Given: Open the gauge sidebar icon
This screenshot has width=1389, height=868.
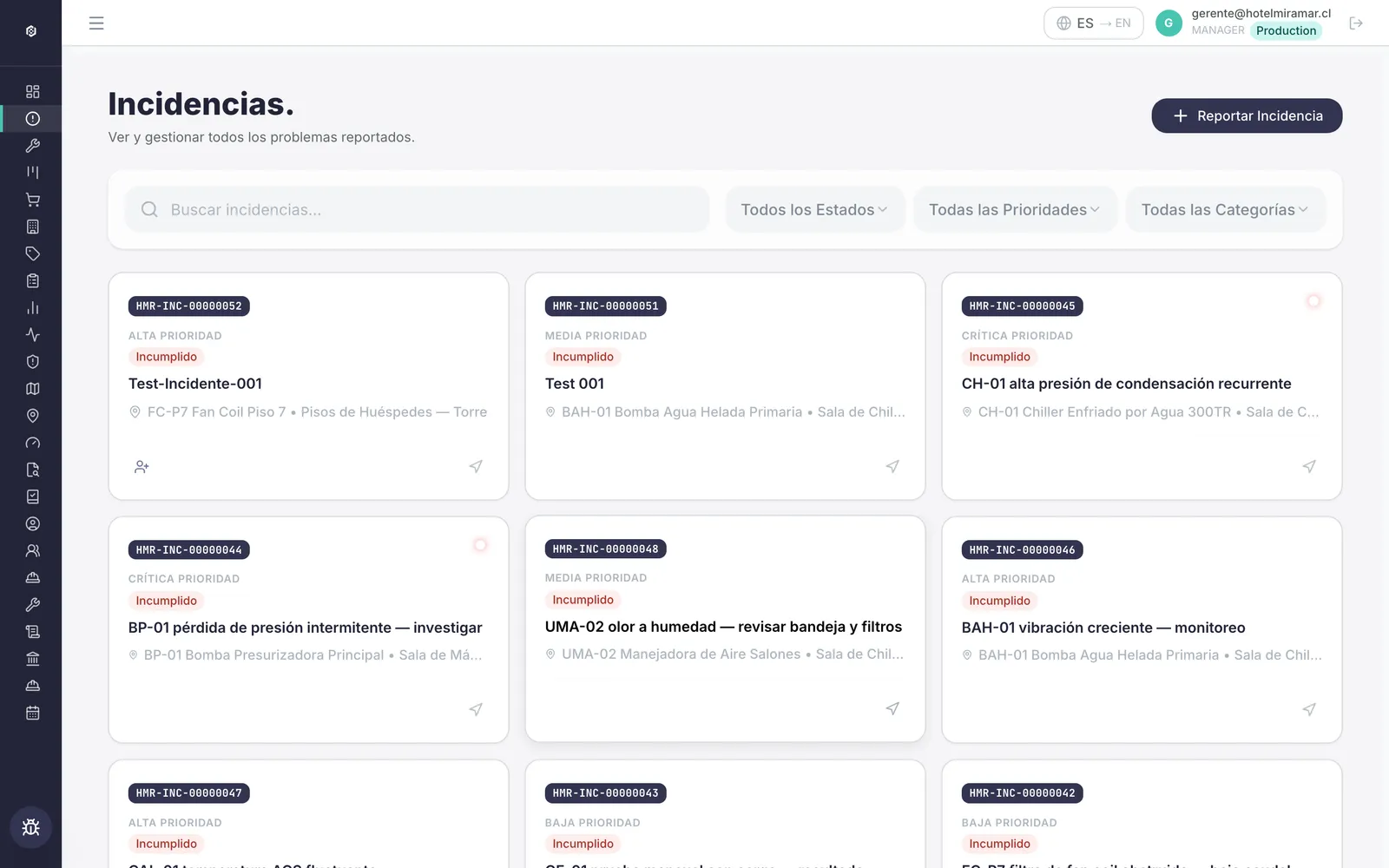Looking at the screenshot, I should pyautogui.click(x=32, y=443).
